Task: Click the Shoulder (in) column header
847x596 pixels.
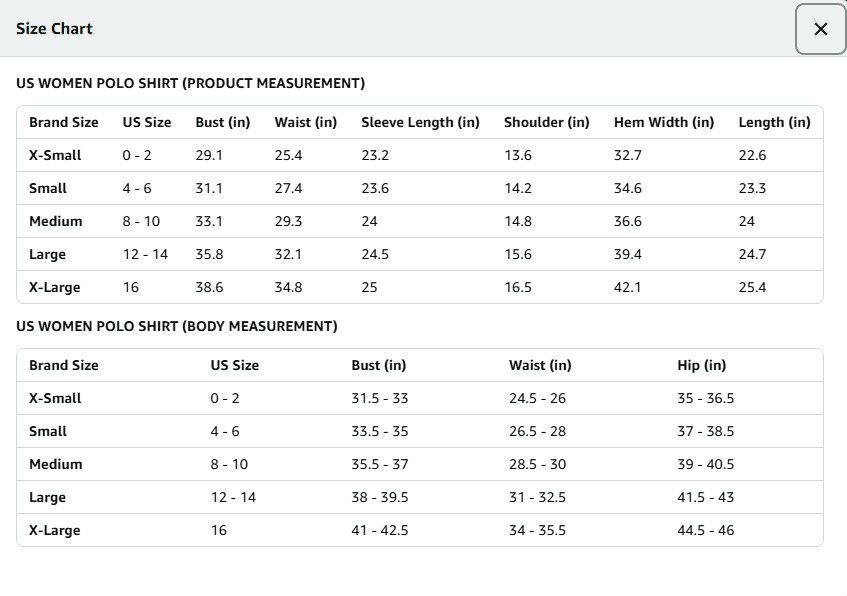Action: pyautogui.click(x=546, y=122)
